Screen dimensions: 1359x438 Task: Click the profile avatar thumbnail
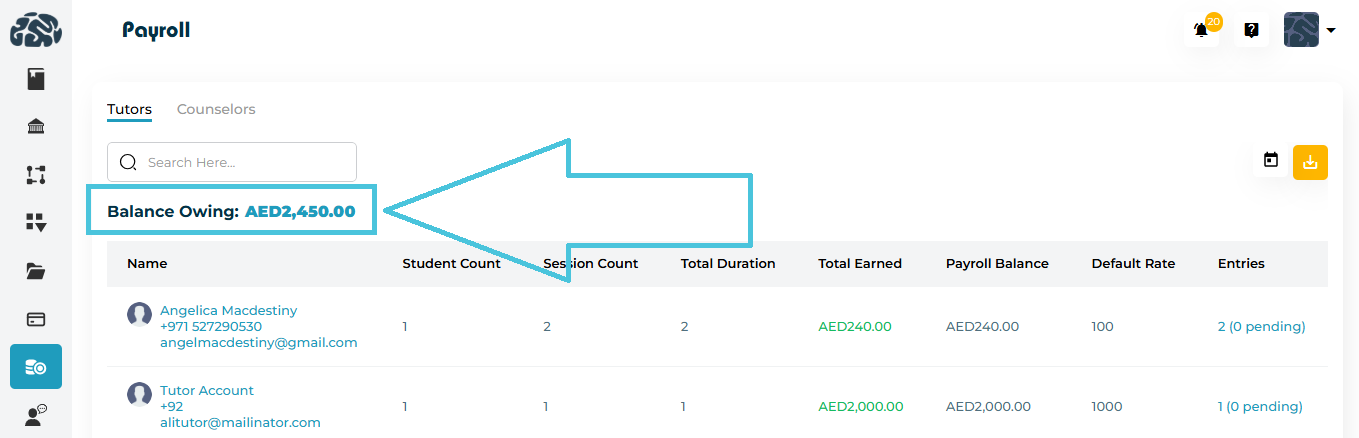click(1301, 30)
